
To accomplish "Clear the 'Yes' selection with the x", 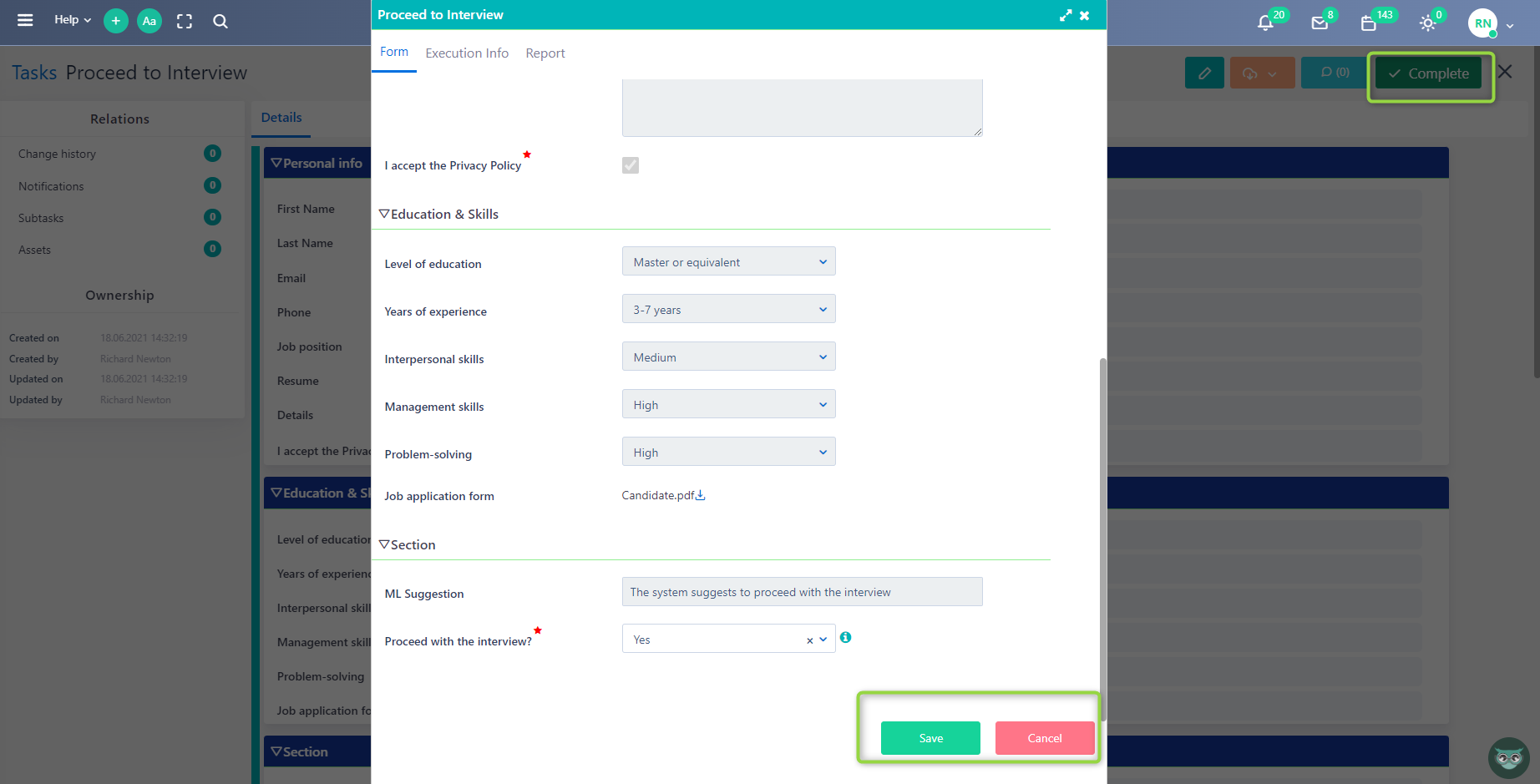I will pyautogui.click(x=808, y=640).
